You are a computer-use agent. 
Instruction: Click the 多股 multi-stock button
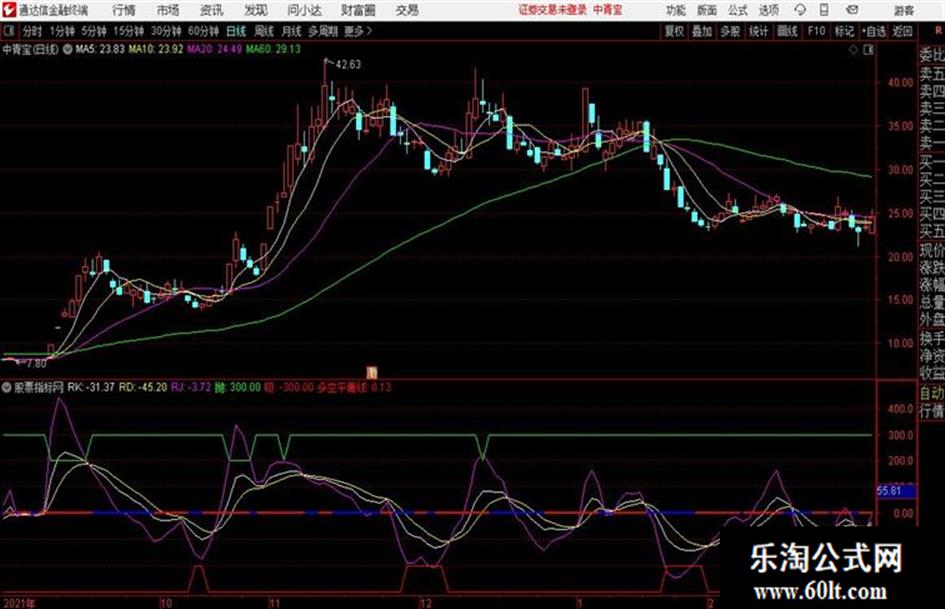click(x=730, y=31)
